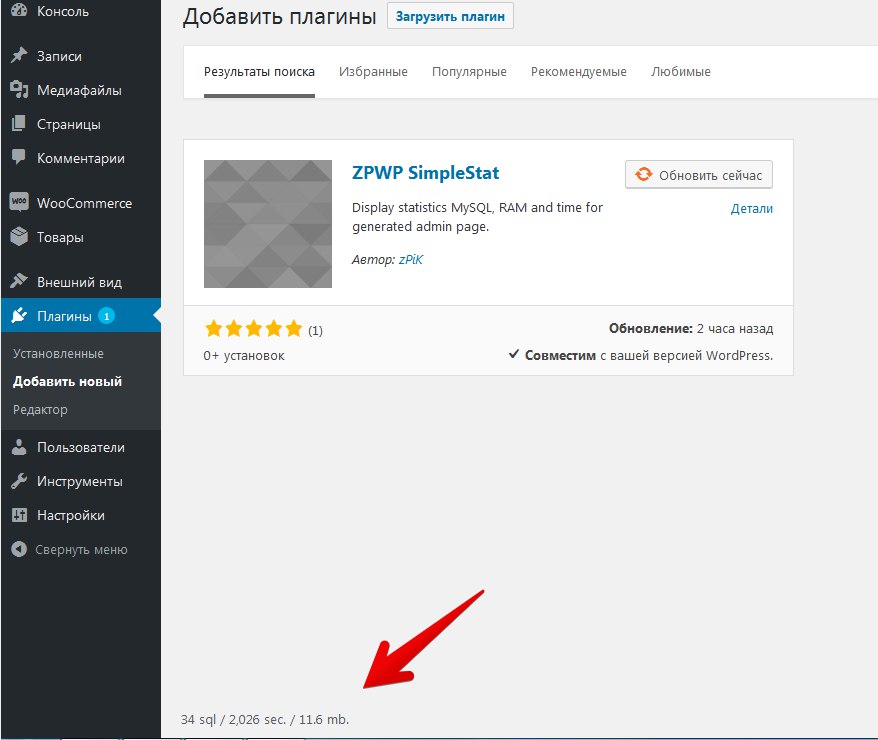Open the Товары box icon

[19, 237]
